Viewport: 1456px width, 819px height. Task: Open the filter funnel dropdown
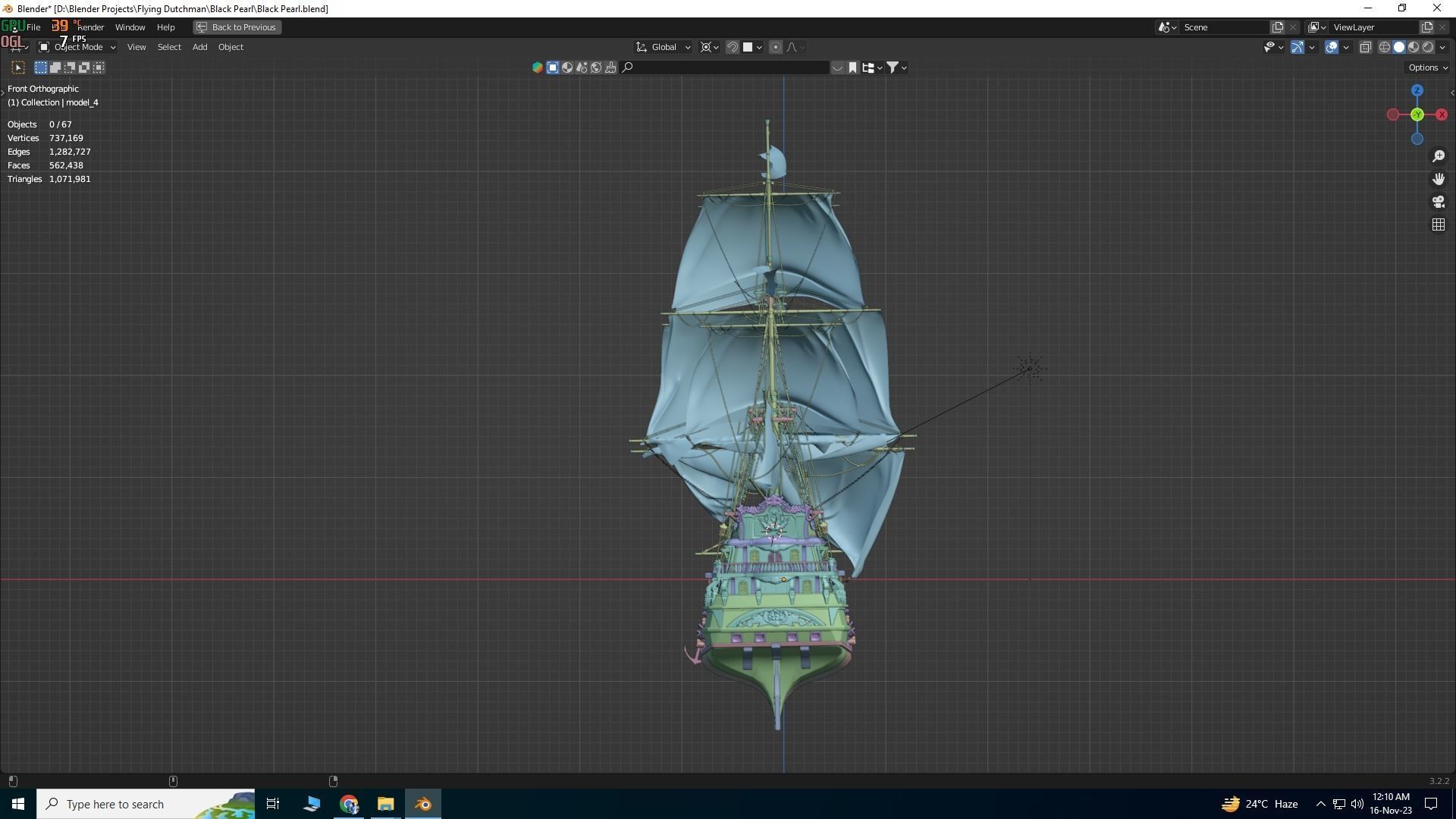tap(897, 67)
